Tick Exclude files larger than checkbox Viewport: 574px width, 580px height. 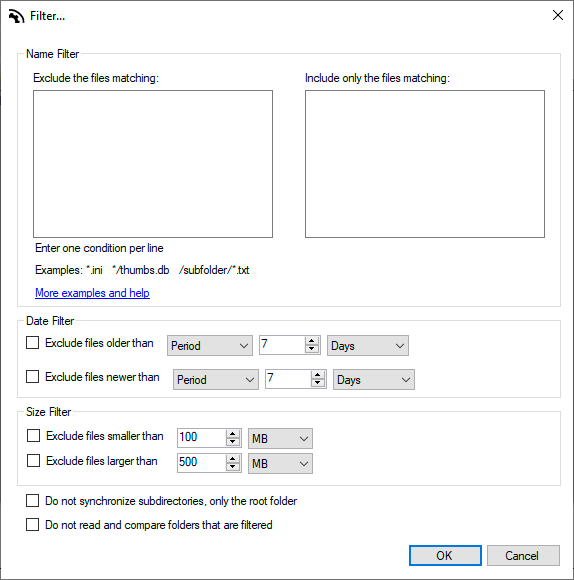pos(33,461)
